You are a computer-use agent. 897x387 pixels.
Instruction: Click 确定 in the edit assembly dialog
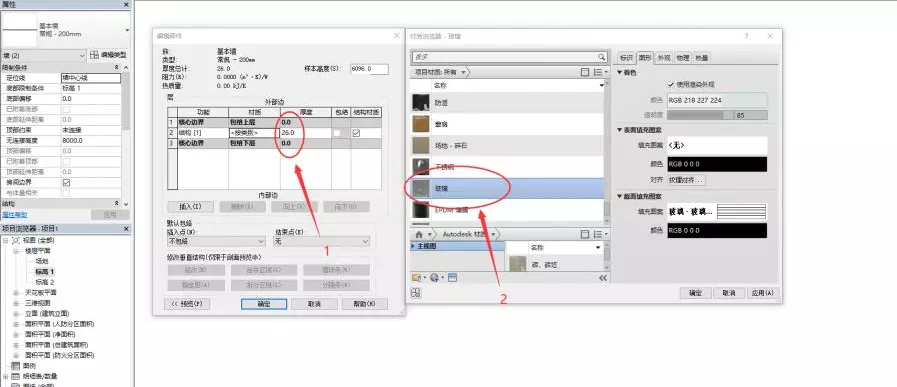263,303
